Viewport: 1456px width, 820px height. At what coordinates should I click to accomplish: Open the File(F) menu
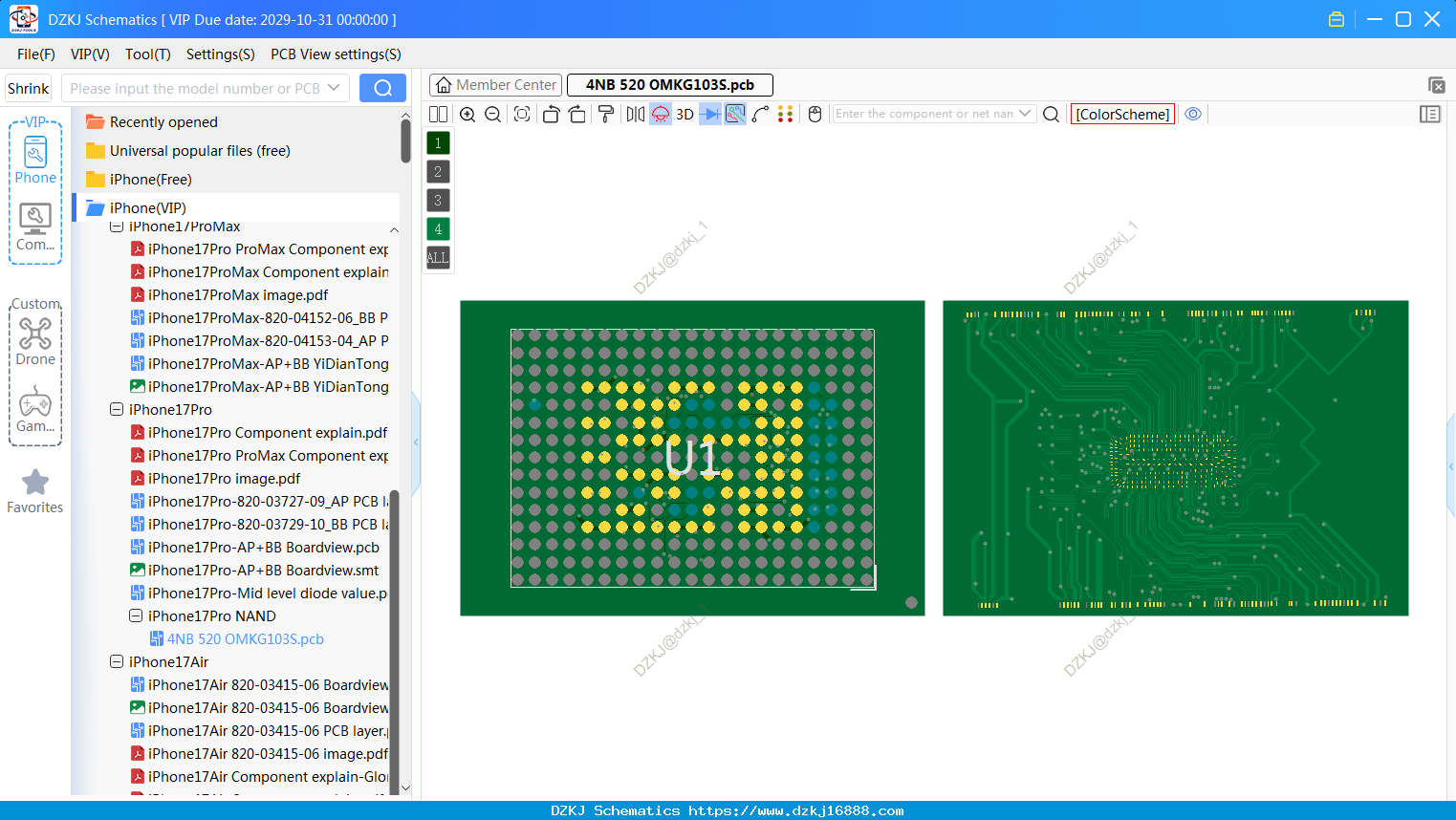point(36,54)
